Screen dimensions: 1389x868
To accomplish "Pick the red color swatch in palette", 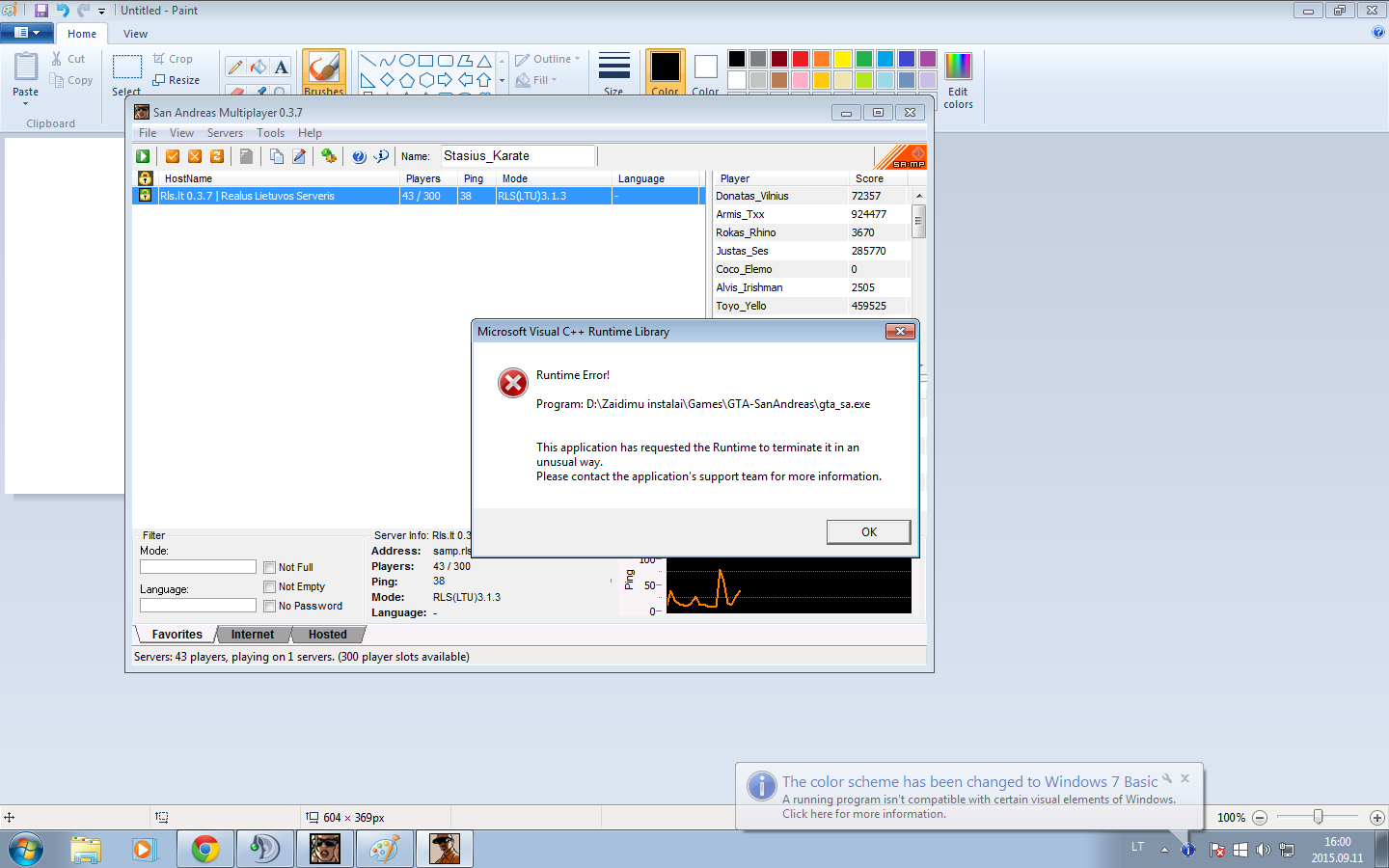I will [x=801, y=59].
